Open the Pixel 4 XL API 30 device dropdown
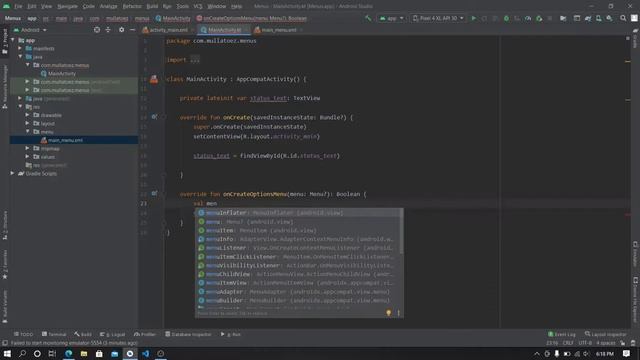The width and height of the screenshot is (640, 360). coord(438,18)
